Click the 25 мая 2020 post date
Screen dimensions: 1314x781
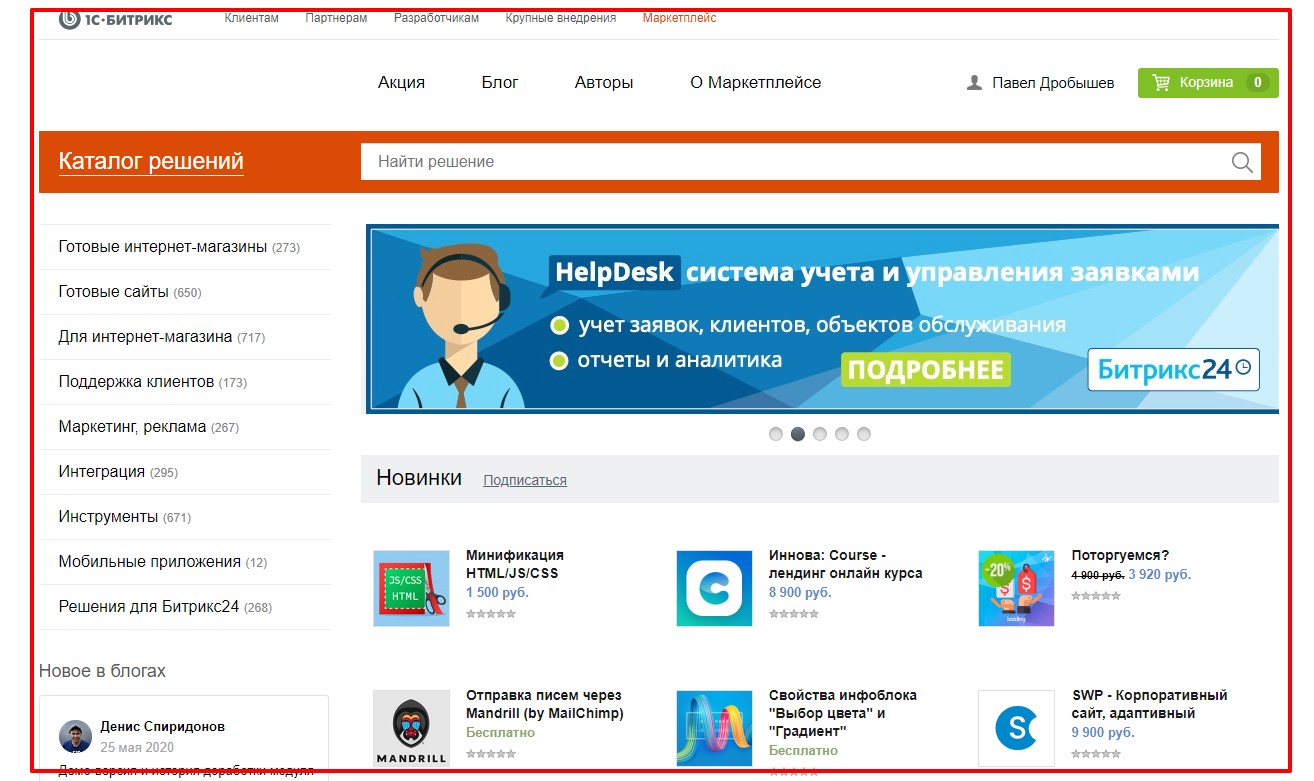tap(137, 747)
